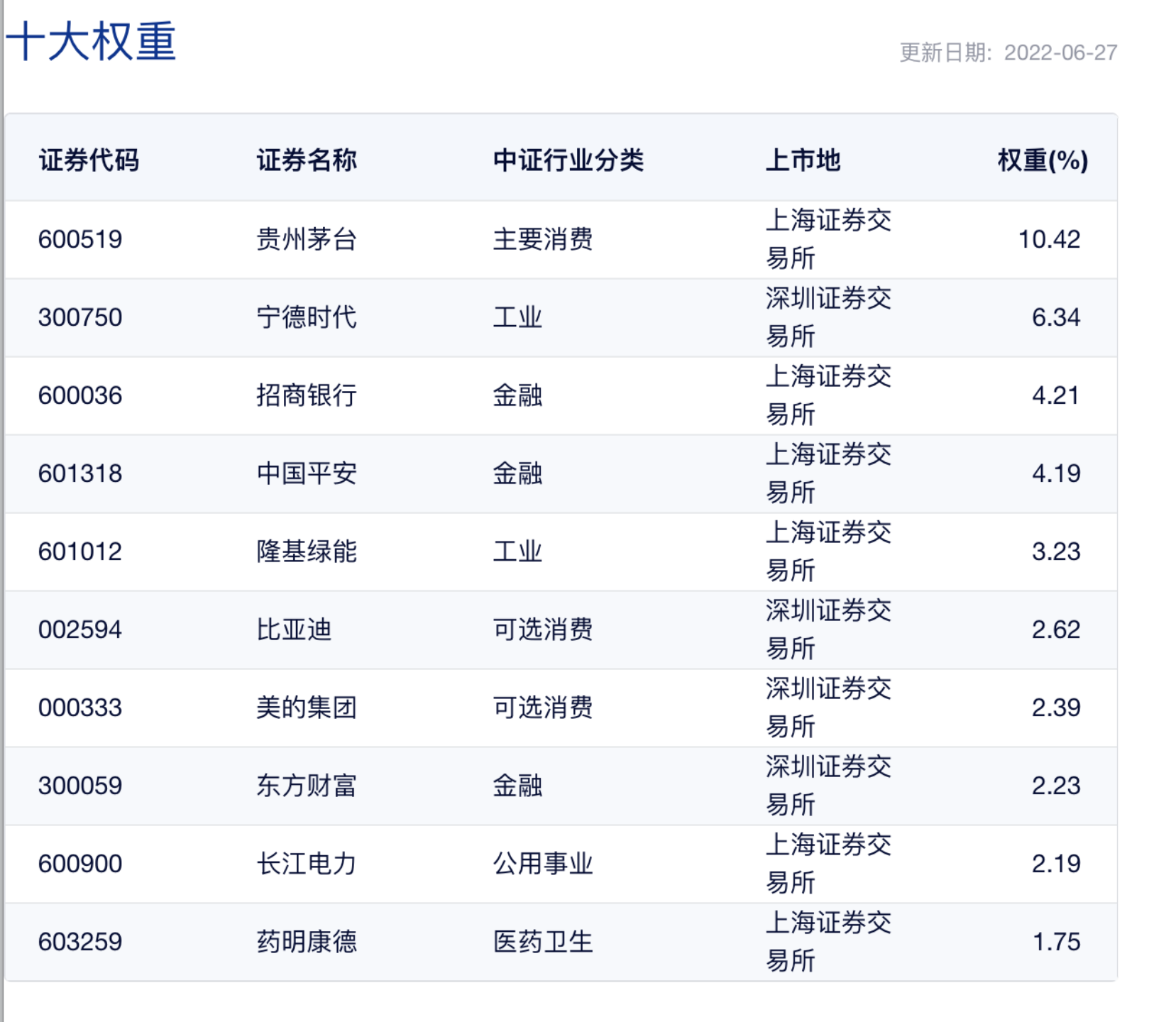This screenshot has height=1022, width=1176.
Task: Select stock code 000333
Action: click(80, 708)
